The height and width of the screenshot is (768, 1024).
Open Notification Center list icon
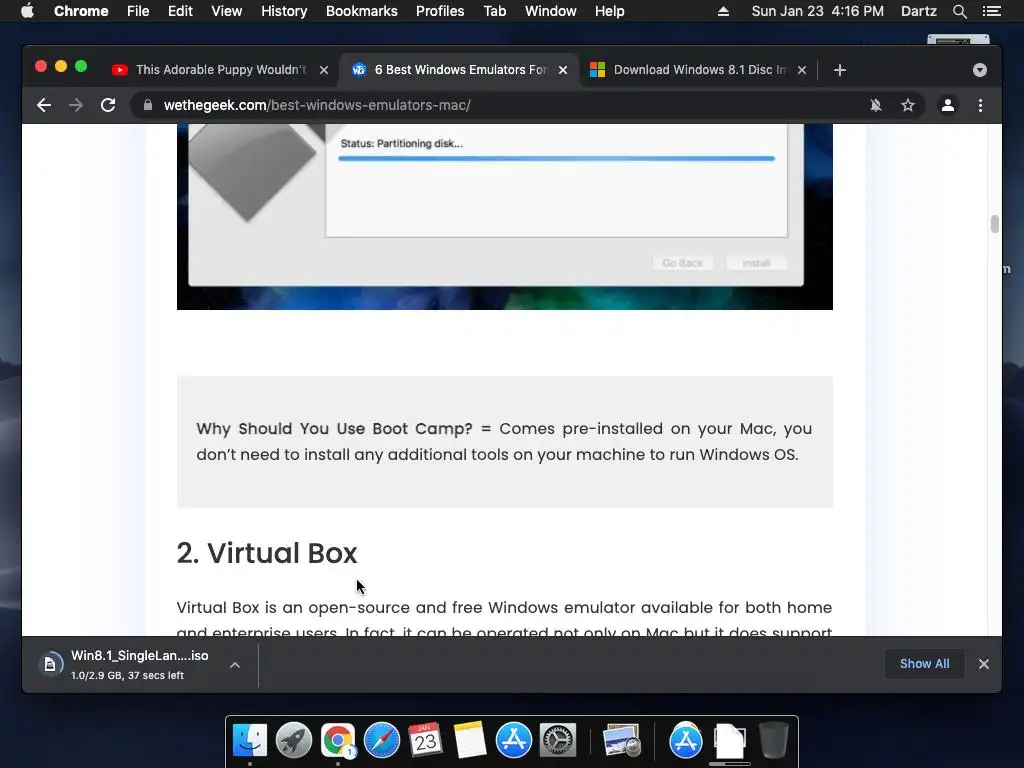[991, 11]
